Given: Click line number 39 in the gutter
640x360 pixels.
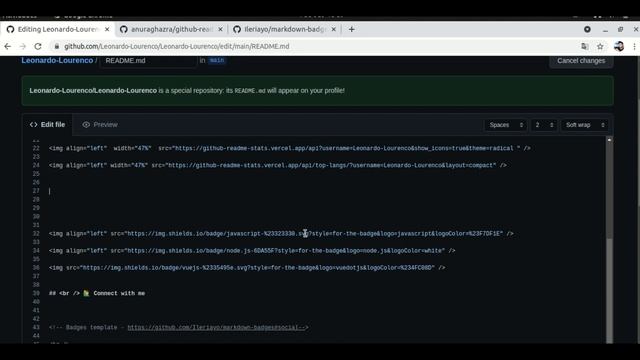Looking at the screenshot, I should (x=36, y=293).
